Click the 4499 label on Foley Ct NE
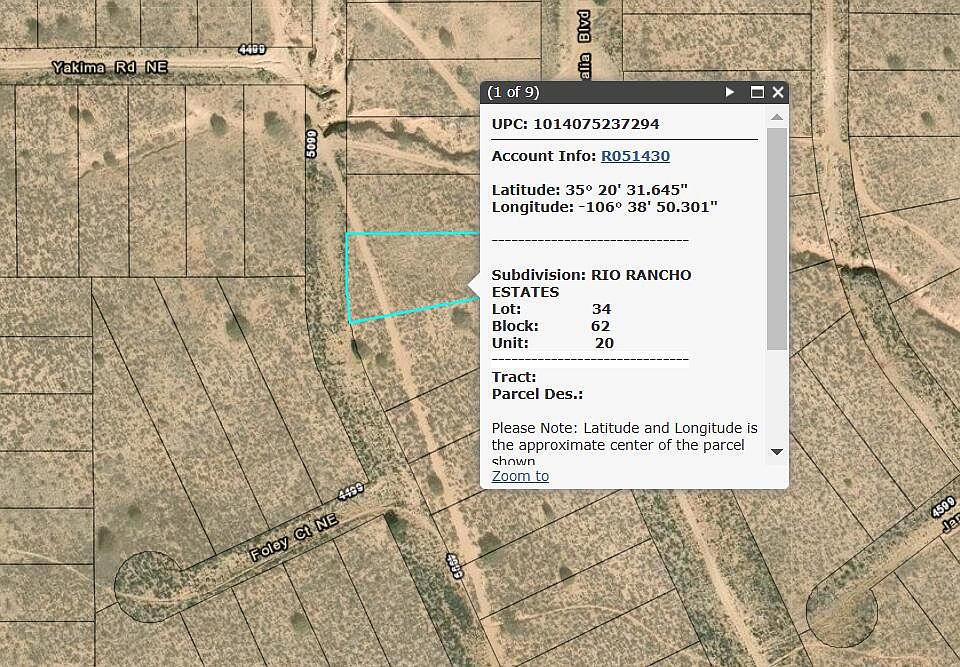This screenshot has width=960, height=667. click(351, 492)
